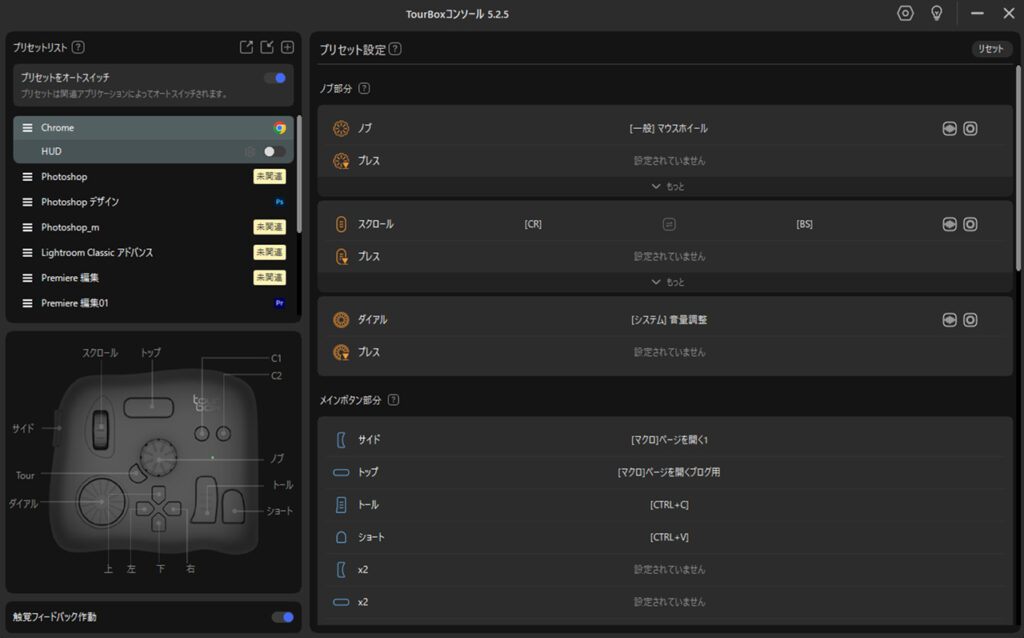Screen dimensions: 1024x638
Task: Open HUD settings gear icon
Action: 250,152
